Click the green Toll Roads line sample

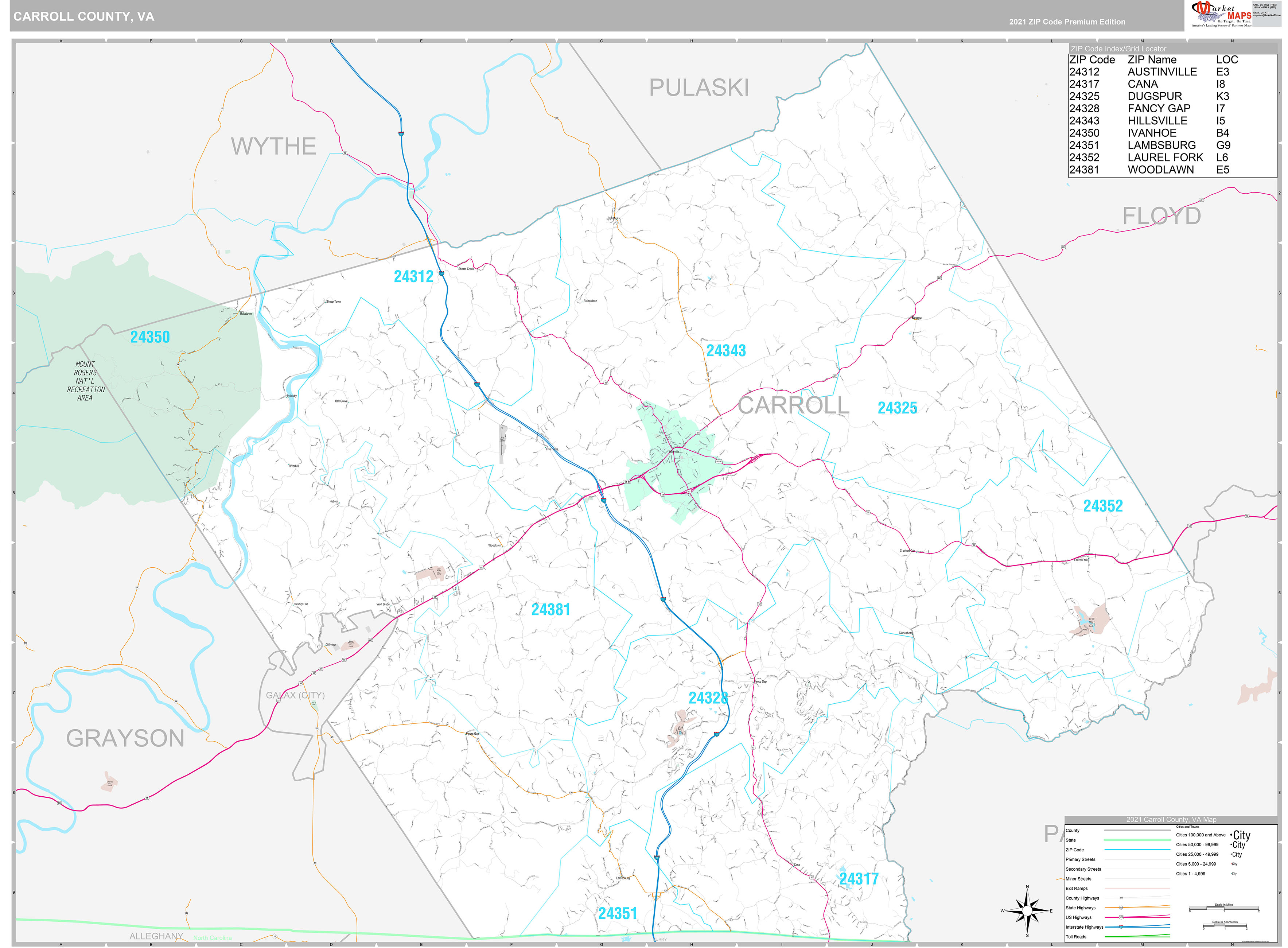pyautogui.click(x=1137, y=937)
